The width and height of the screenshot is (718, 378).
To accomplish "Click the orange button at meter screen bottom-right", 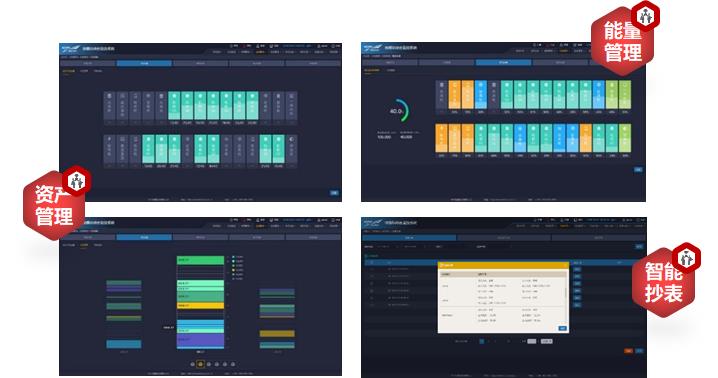I will (629, 351).
